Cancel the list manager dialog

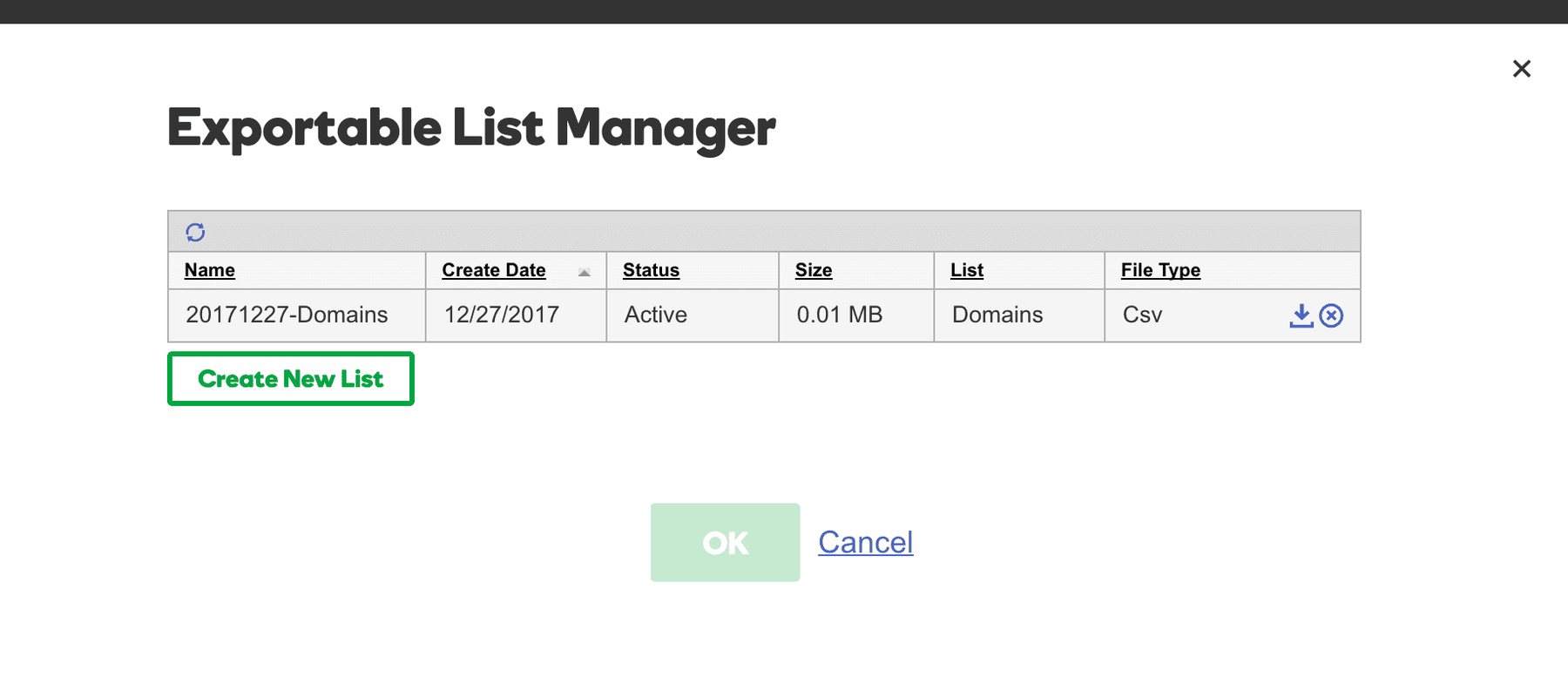866,542
